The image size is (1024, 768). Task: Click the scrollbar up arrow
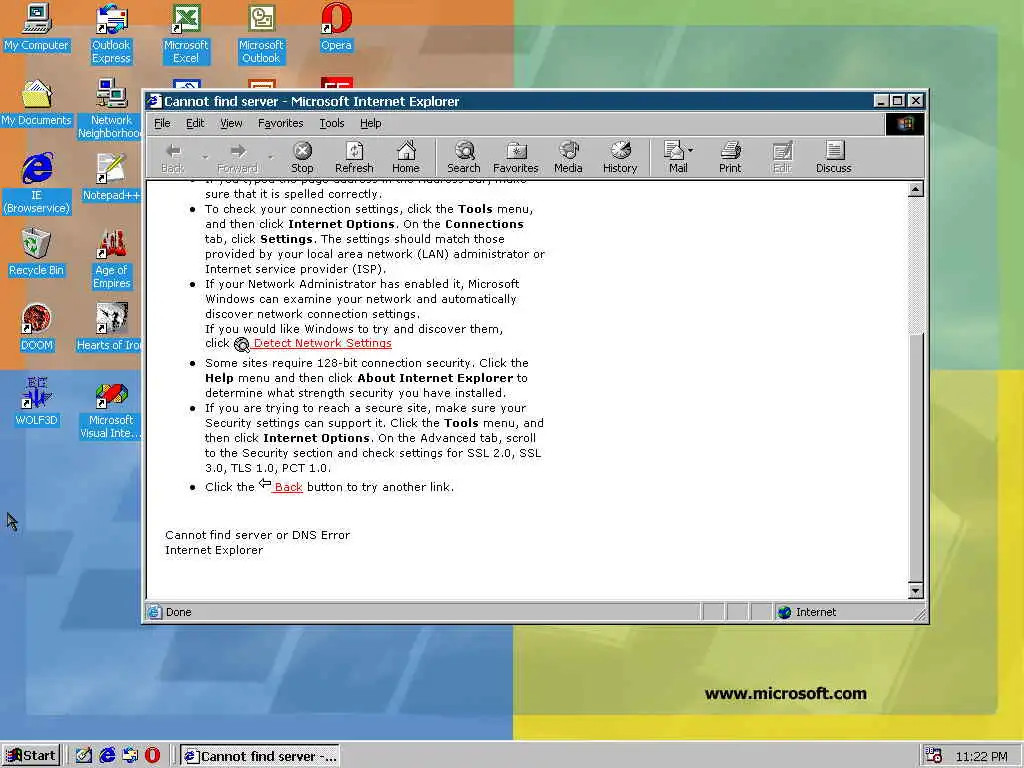click(916, 189)
